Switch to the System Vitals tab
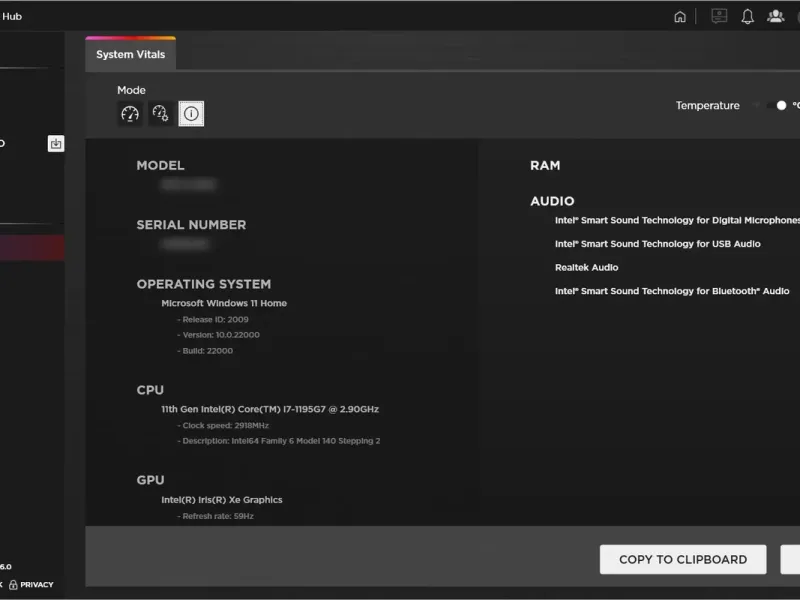This screenshot has height=600, width=800. pos(130,55)
